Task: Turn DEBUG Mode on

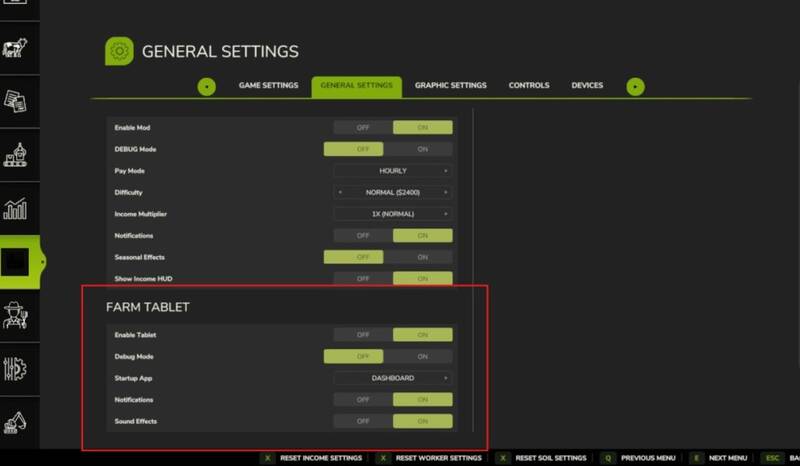Action: pos(422,149)
